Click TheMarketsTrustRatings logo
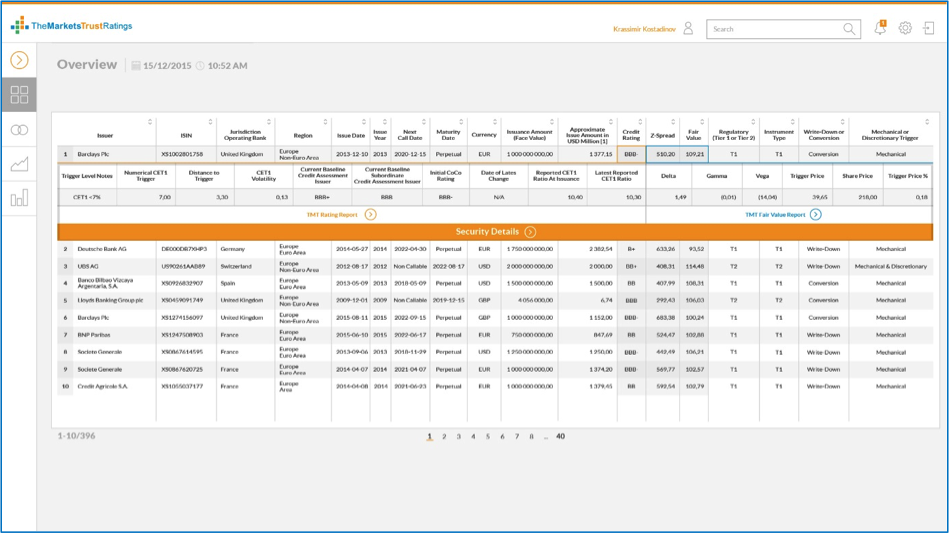This screenshot has width=949, height=533. [71, 25]
